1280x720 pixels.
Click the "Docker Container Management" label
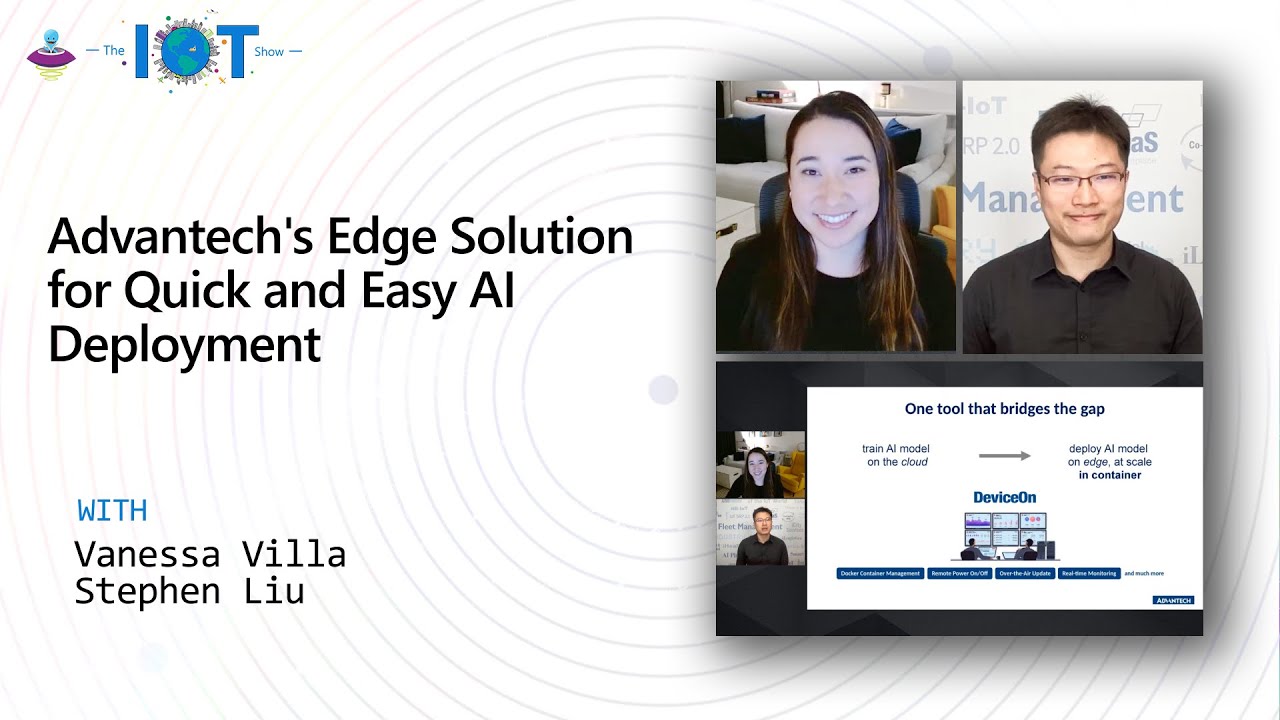tap(880, 574)
